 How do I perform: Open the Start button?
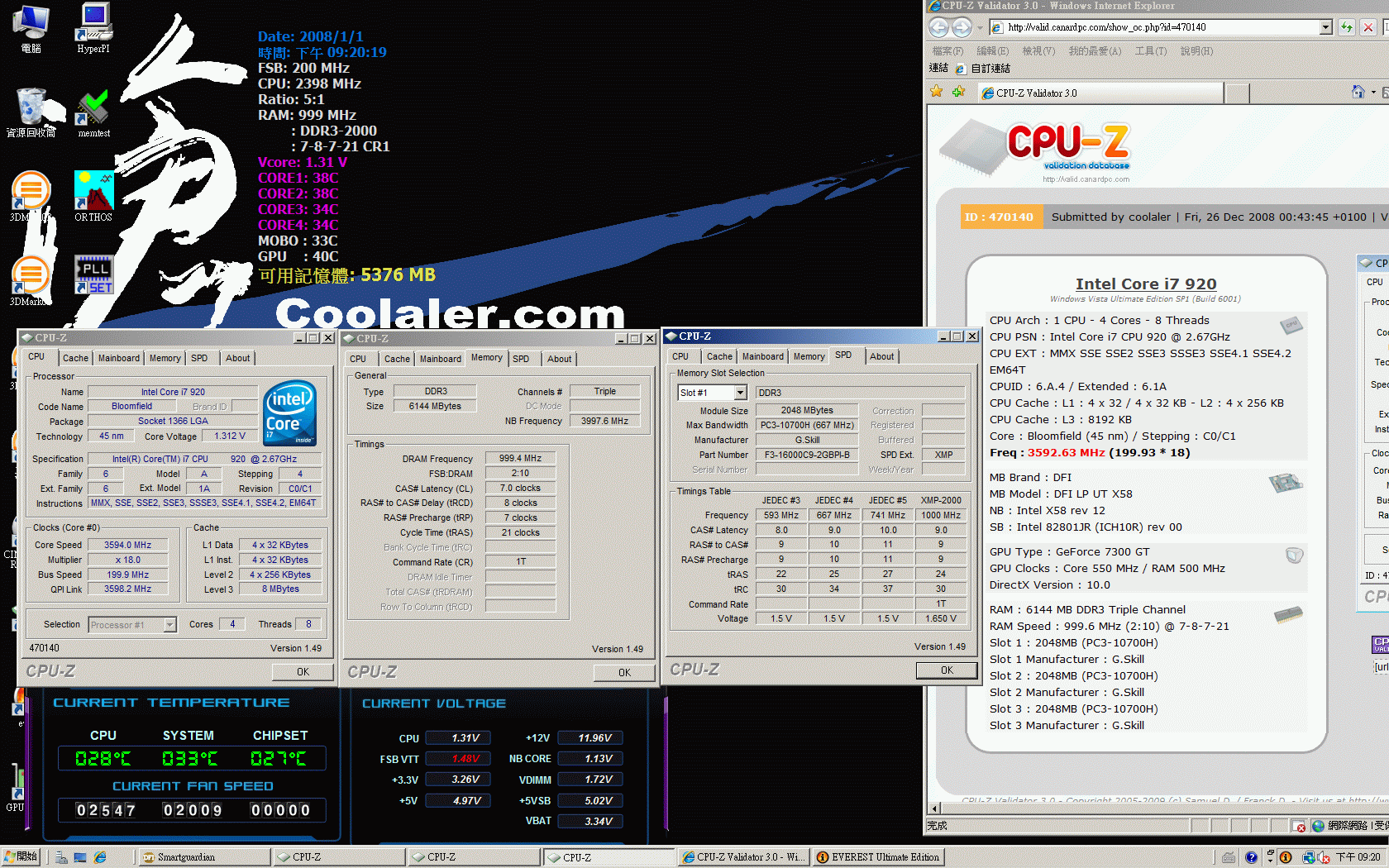(x=21, y=857)
